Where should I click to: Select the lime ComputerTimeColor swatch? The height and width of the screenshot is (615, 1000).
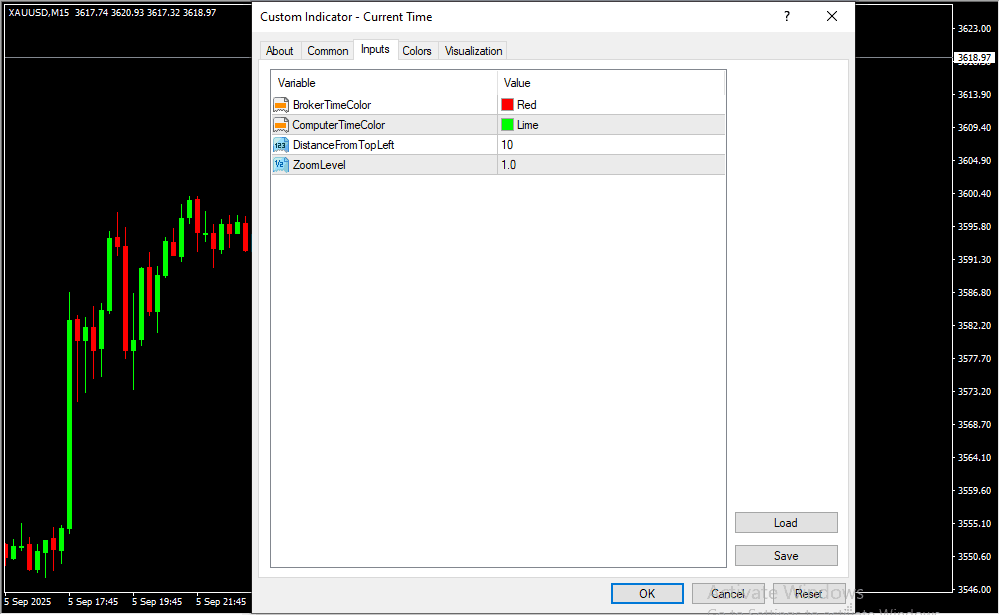(508, 125)
